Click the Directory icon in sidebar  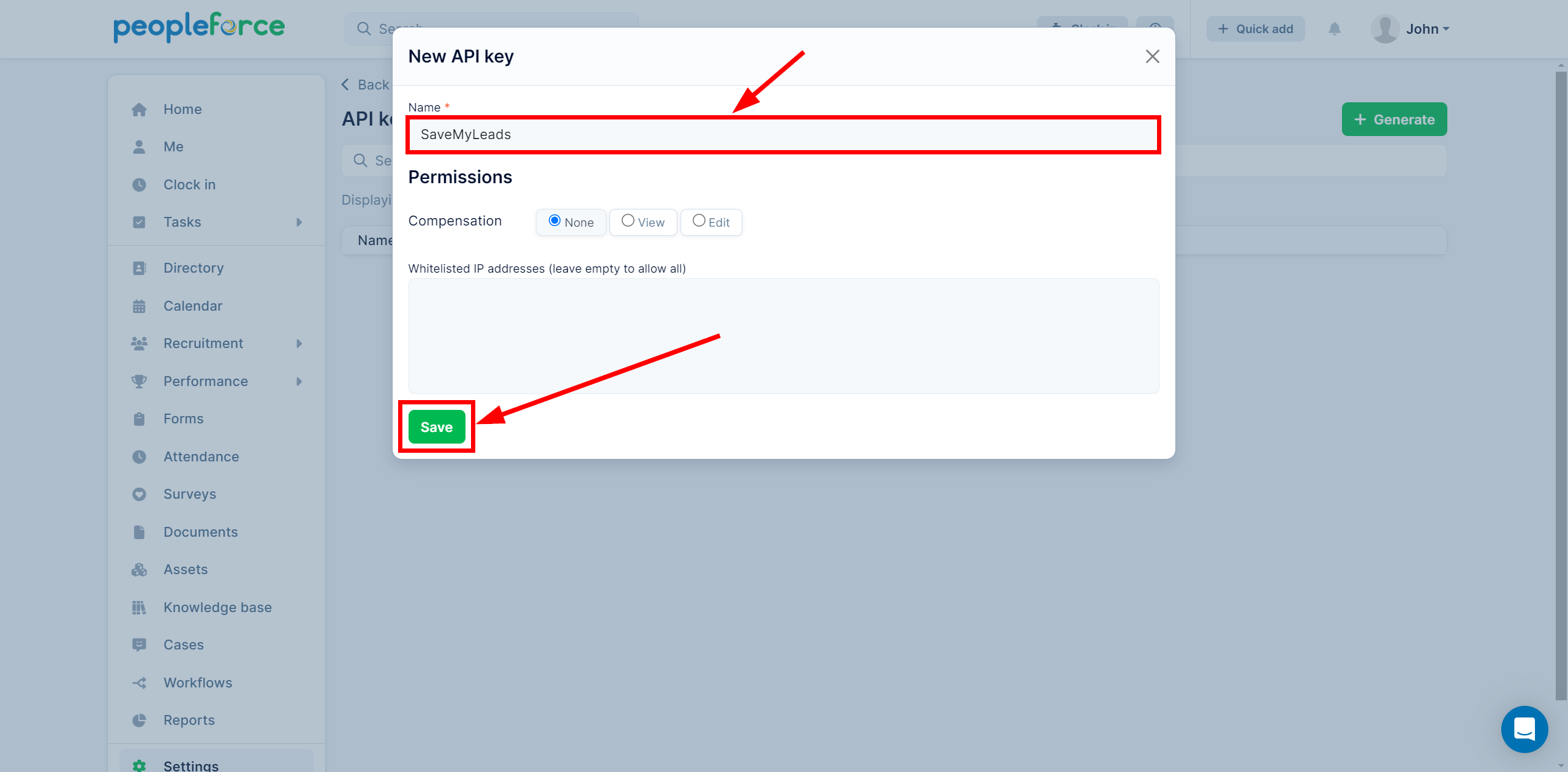140,267
